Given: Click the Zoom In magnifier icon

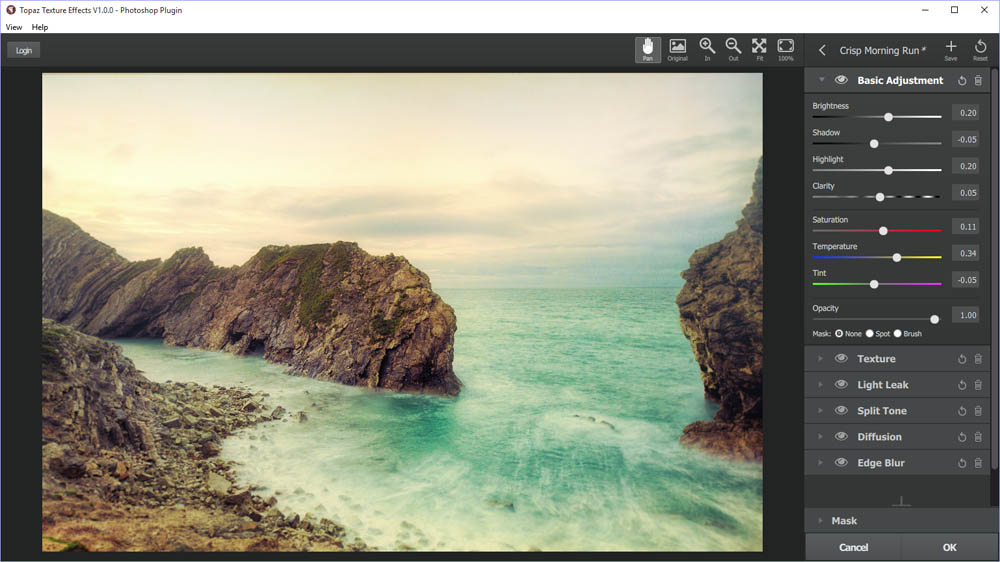Looking at the screenshot, I should click(x=707, y=49).
